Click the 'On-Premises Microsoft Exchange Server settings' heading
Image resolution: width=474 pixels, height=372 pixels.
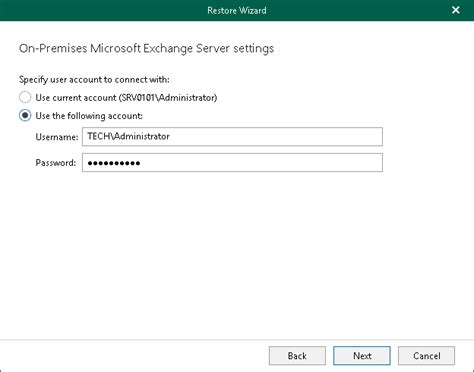146,49
